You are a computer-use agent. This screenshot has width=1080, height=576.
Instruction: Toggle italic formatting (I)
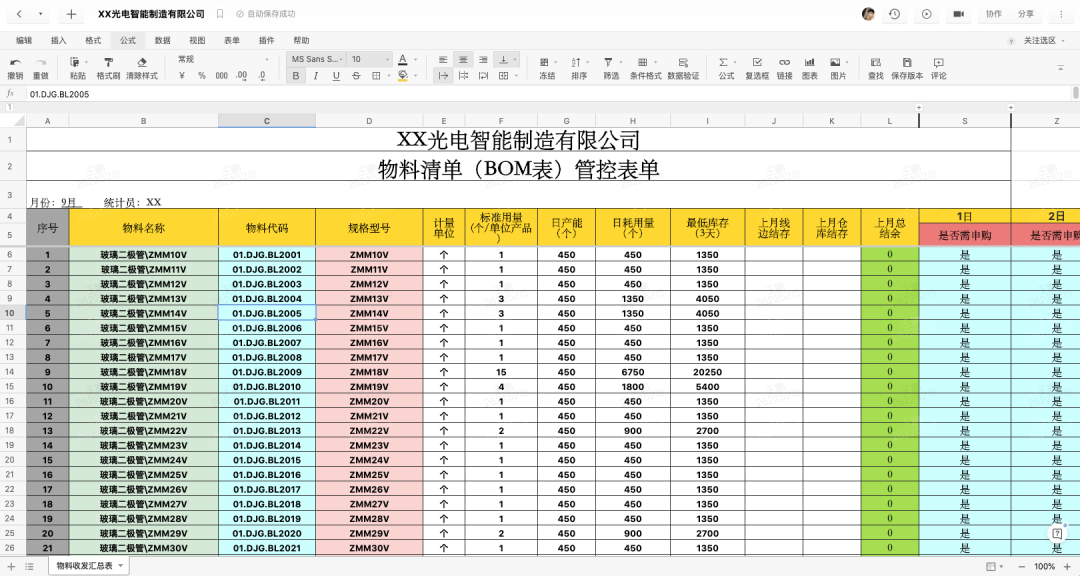316,76
